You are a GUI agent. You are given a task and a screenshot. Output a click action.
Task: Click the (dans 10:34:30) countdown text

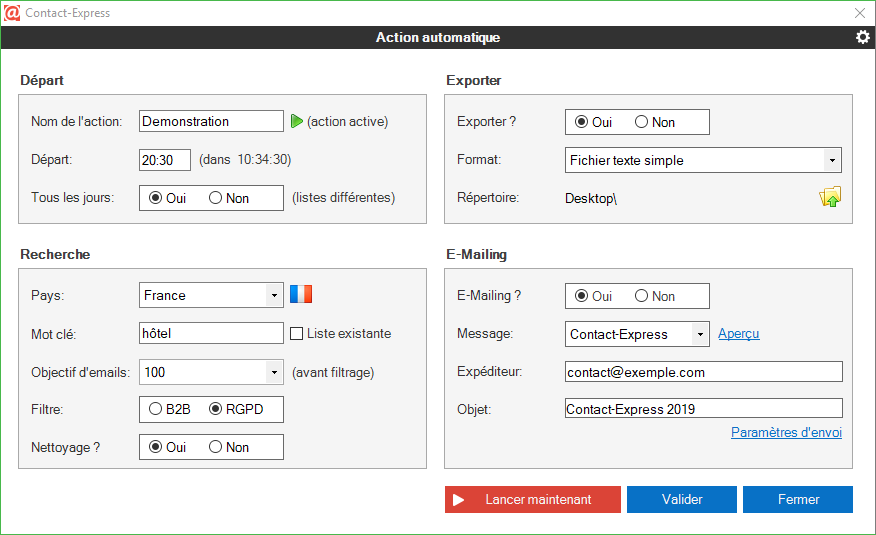pos(245,160)
